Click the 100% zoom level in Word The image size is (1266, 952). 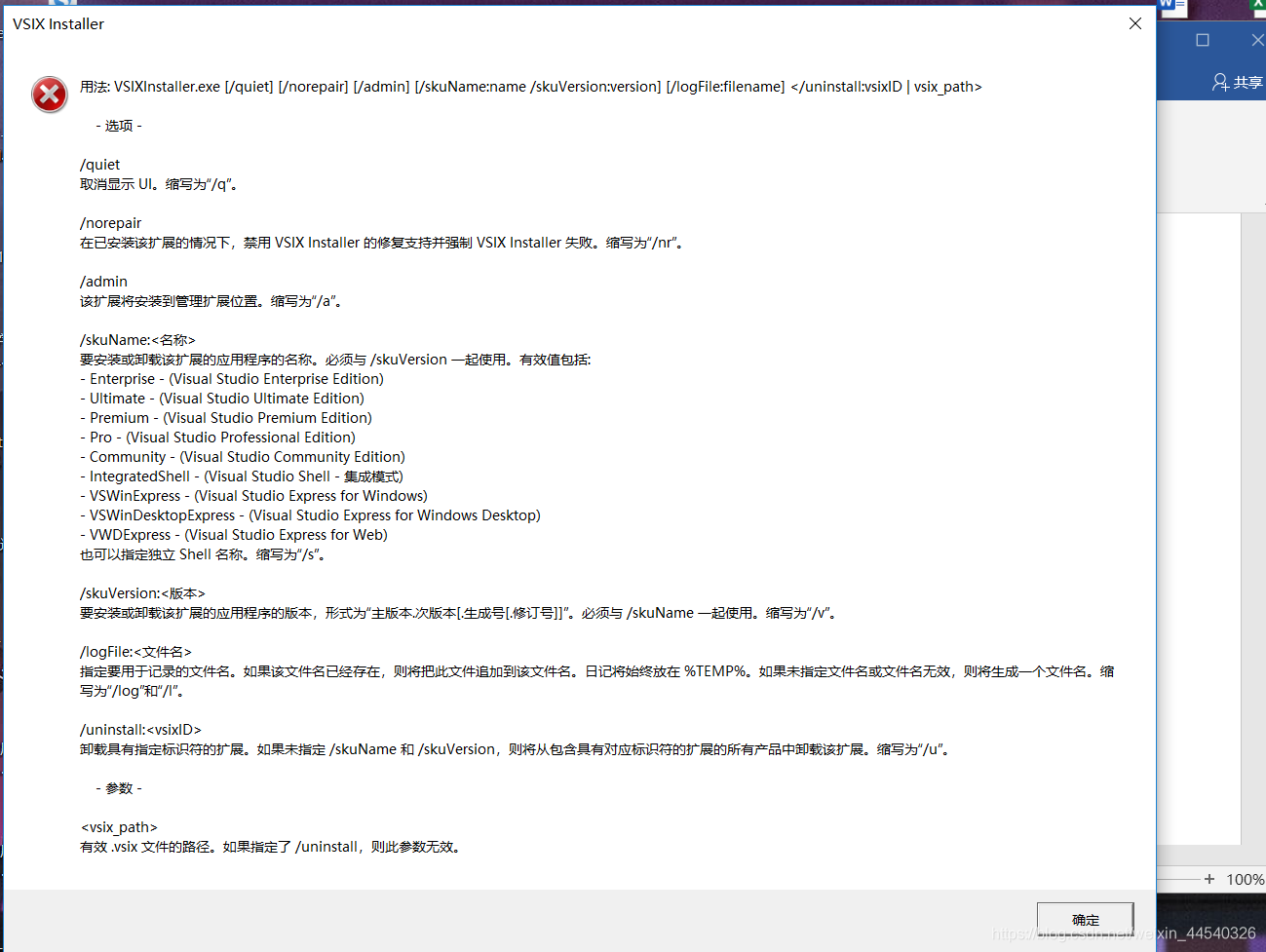[1245, 879]
